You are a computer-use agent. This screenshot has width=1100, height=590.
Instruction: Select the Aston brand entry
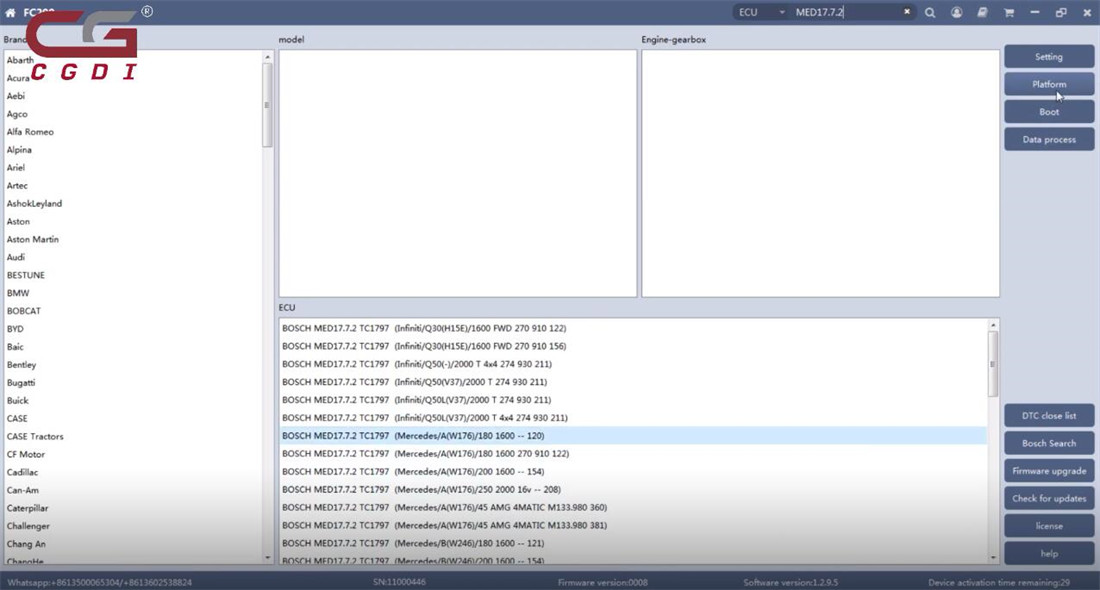(133, 221)
